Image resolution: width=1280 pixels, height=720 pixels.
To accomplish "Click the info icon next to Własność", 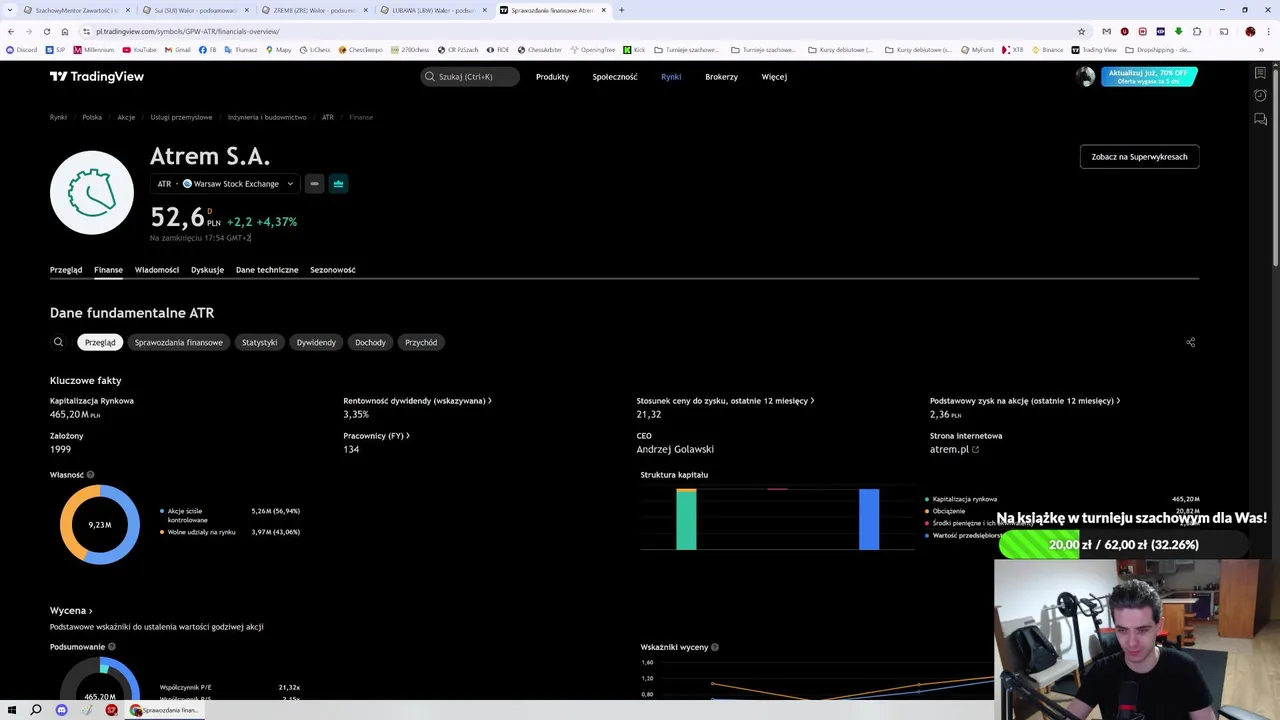I will point(90,475).
